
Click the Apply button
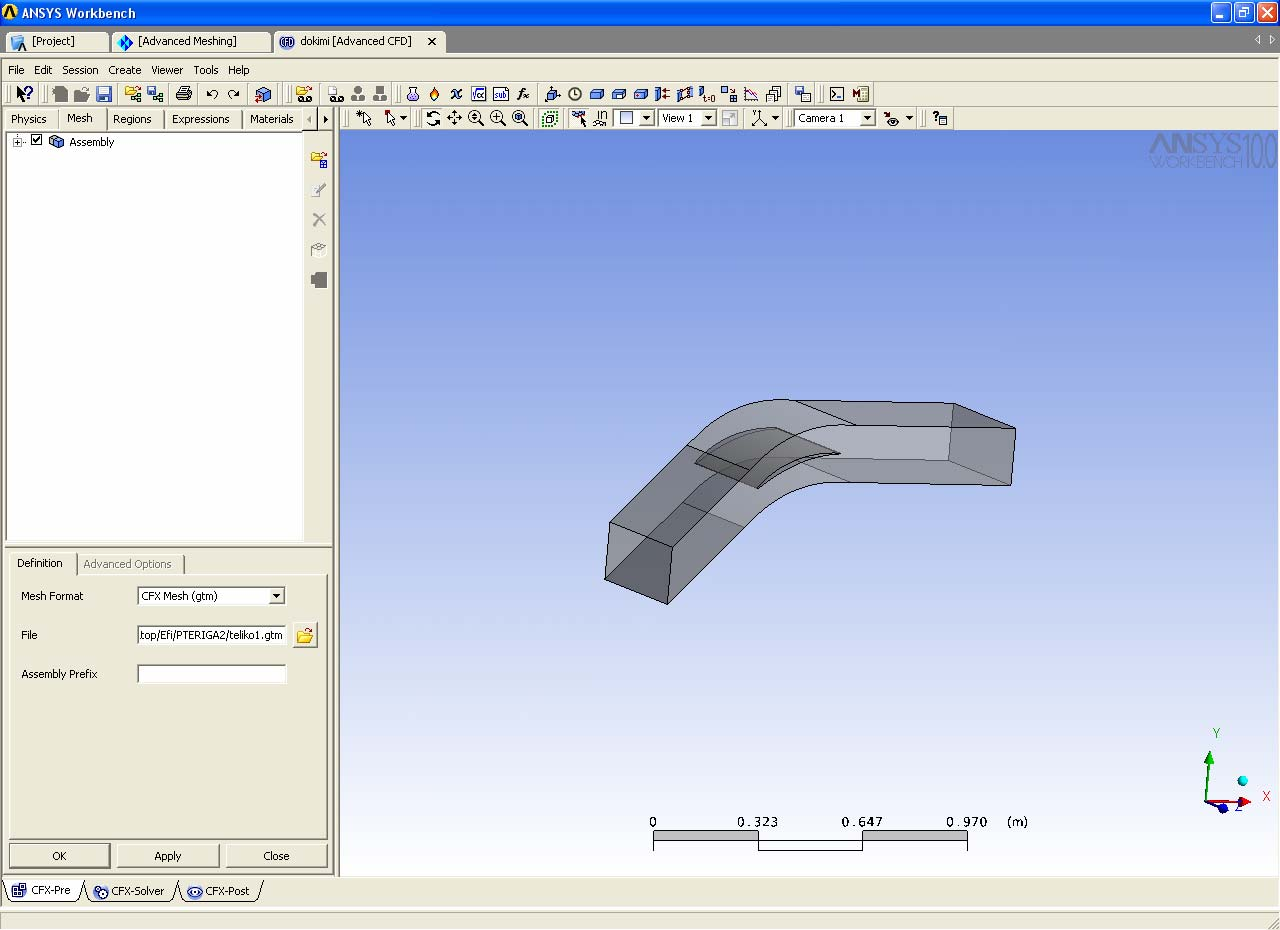pos(168,856)
